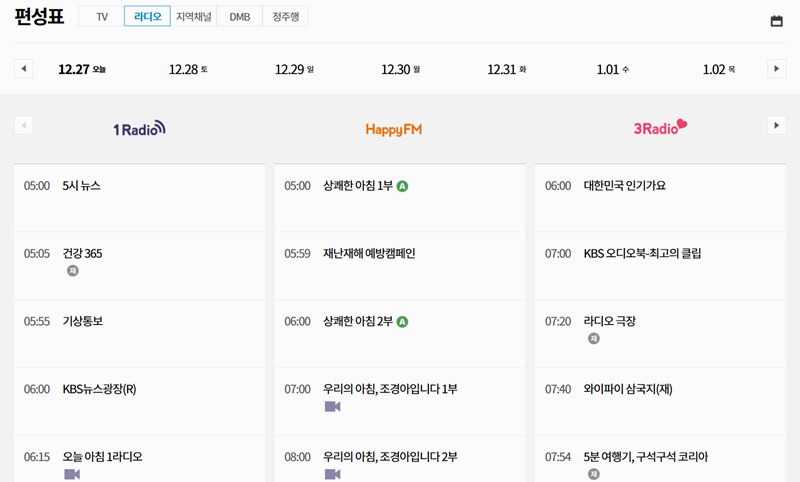Click video icon under 조경아입니다 2부
The height and width of the screenshot is (482, 800).
(333, 474)
